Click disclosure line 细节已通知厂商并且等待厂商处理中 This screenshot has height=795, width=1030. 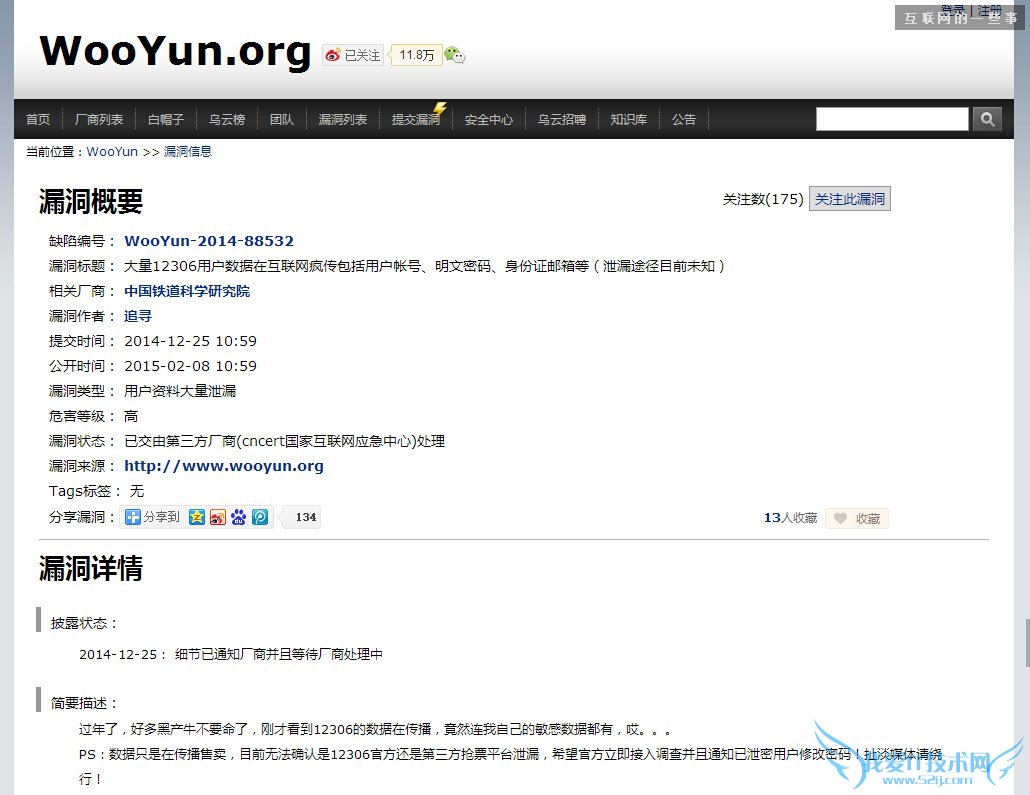pos(279,654)
